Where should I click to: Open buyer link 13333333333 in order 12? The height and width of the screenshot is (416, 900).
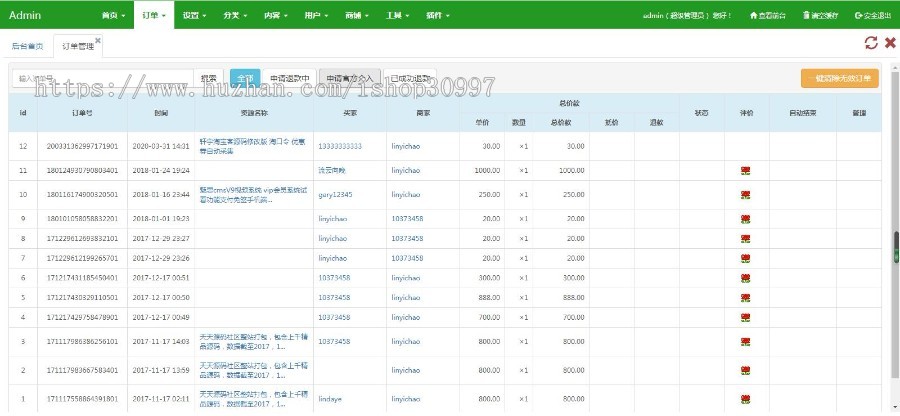pyautogui.click(x=340, y=146)
